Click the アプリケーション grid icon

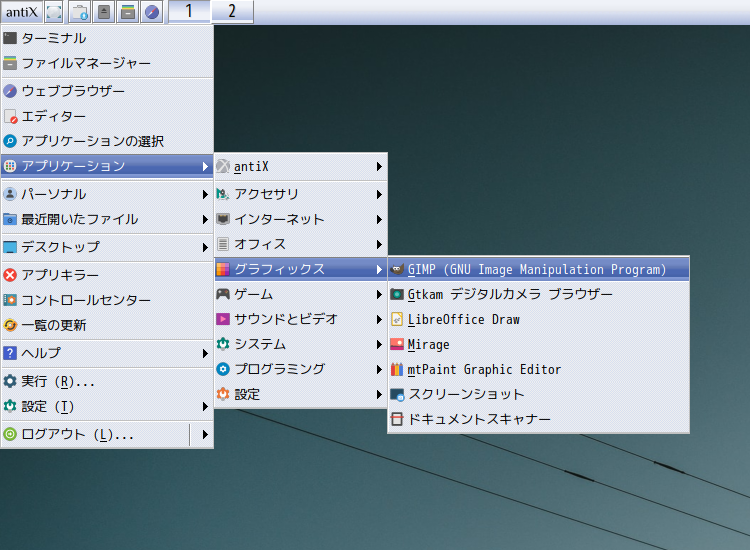pos(10,166)
